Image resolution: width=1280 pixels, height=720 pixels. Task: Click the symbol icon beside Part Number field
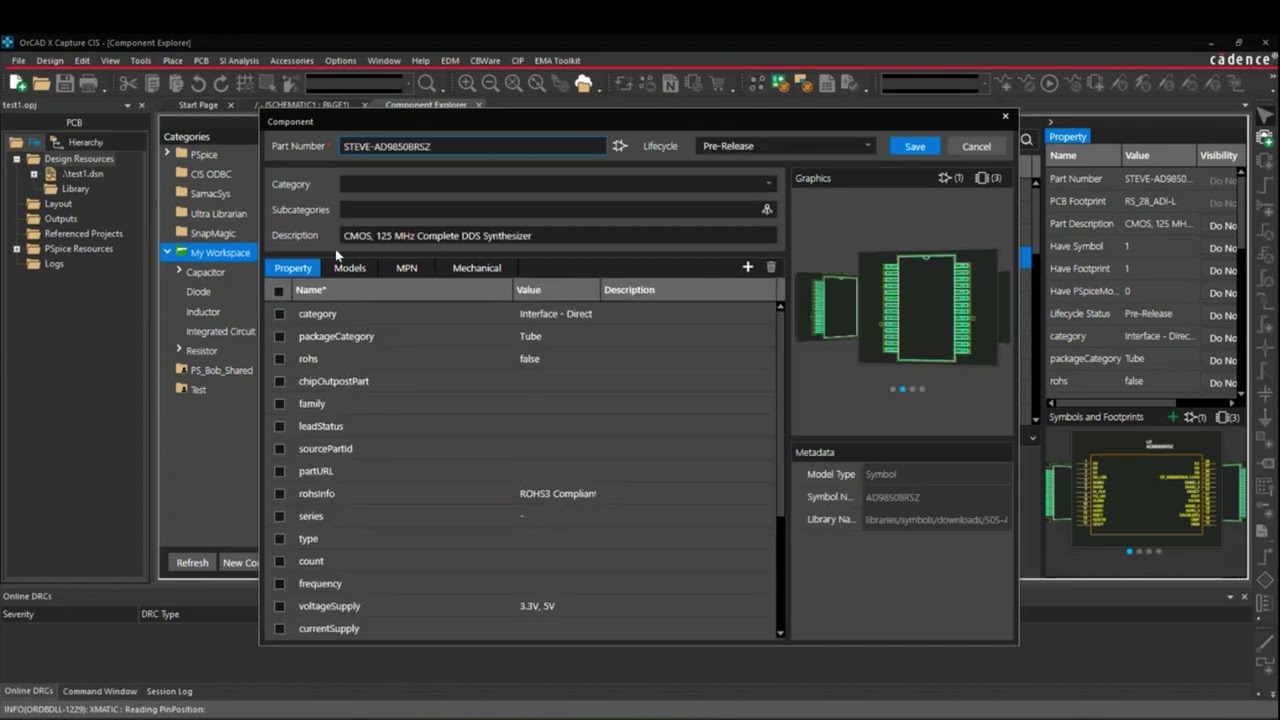point(620,146)
